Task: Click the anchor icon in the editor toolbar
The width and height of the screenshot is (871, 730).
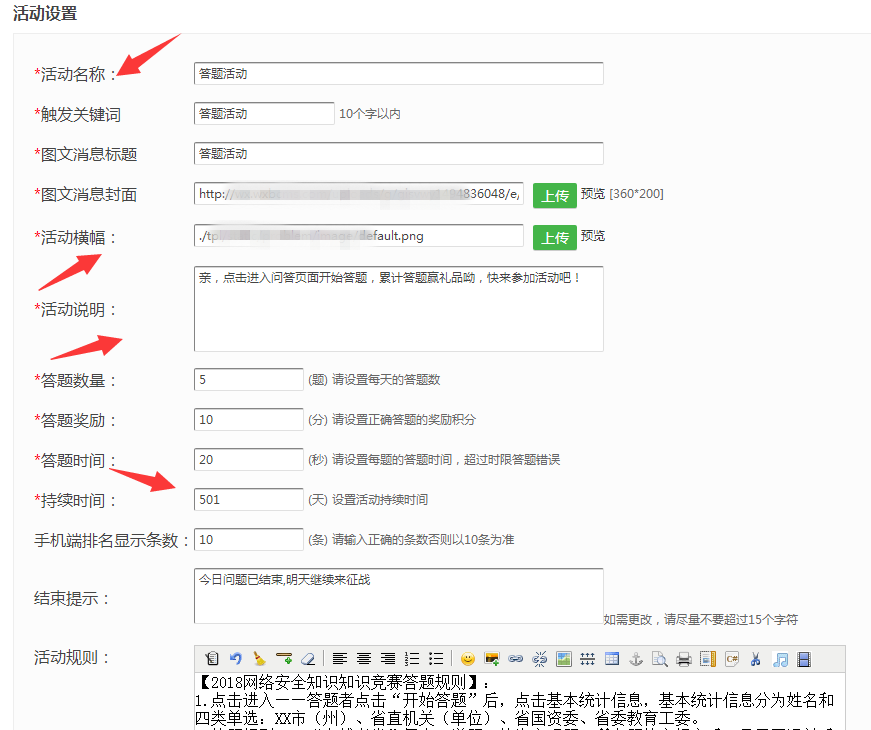Action: (636, 658)
